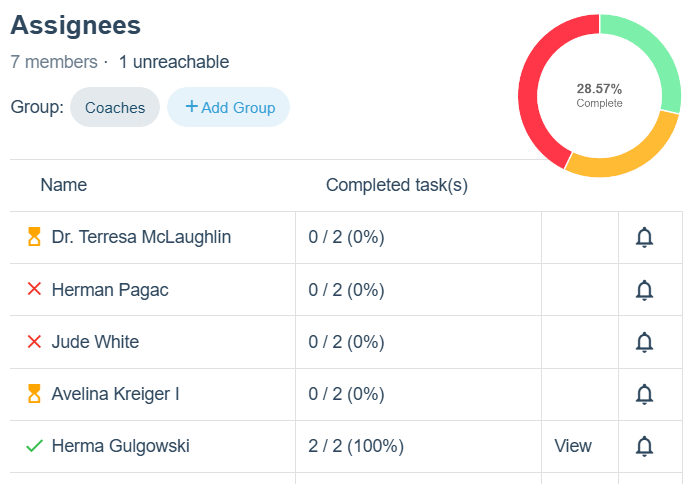Click the green checkmark beside Herma Gulgowski

[34, 446]
